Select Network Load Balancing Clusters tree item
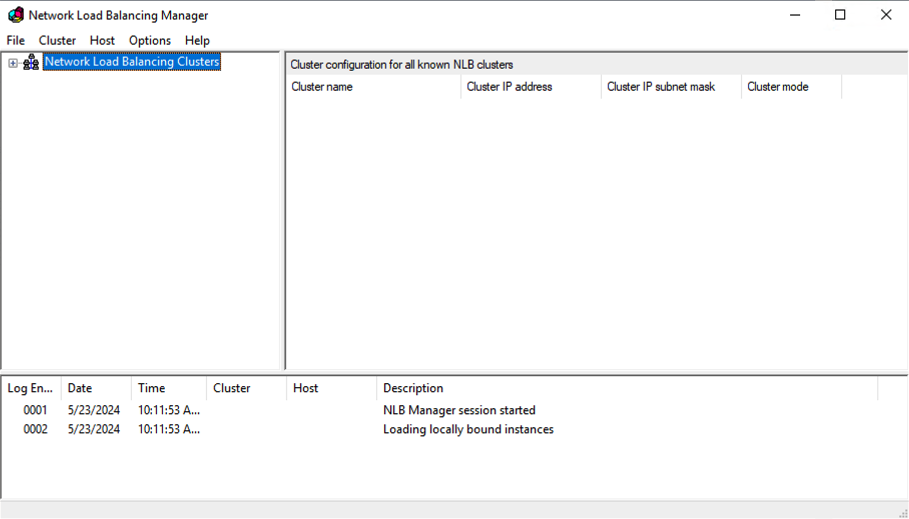 click(131, 62)
